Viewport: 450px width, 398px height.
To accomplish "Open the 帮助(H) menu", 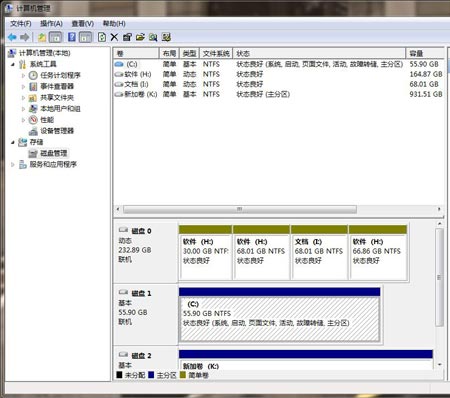I will (114, 24).
